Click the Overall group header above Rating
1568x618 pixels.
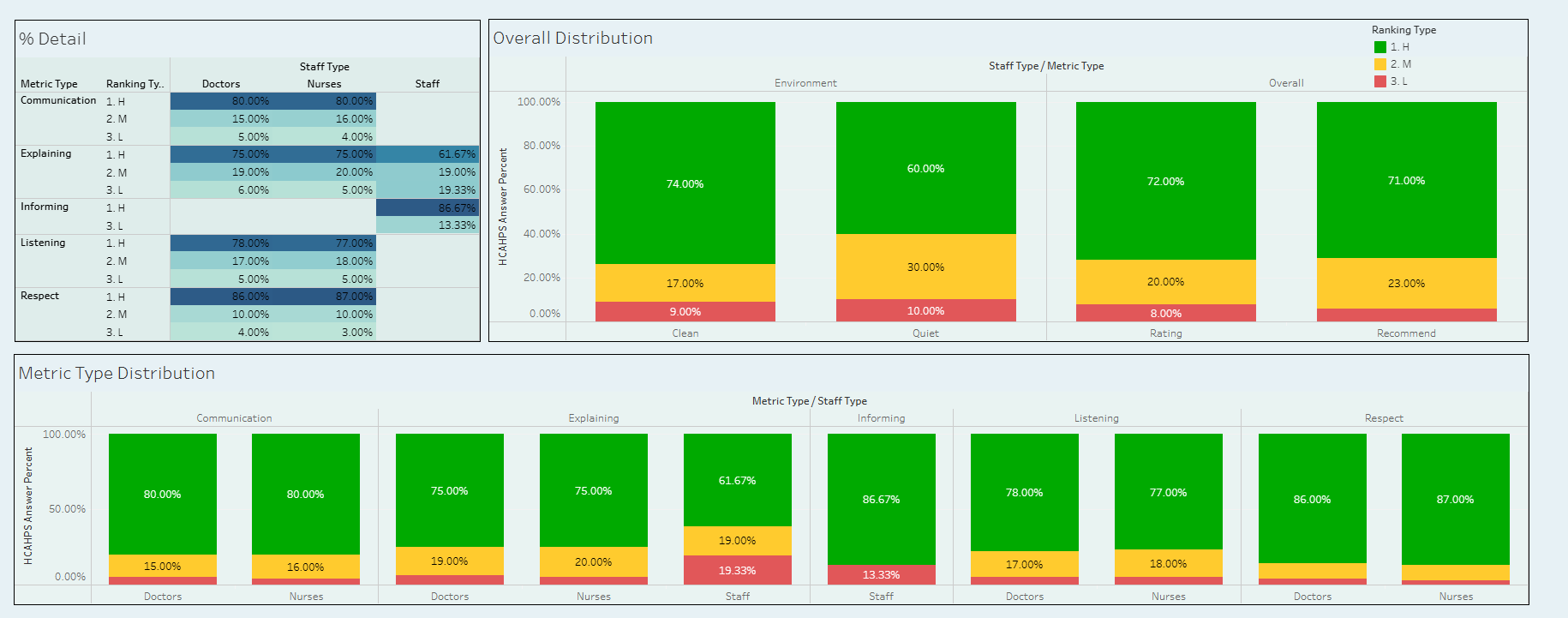(1286, 83)
